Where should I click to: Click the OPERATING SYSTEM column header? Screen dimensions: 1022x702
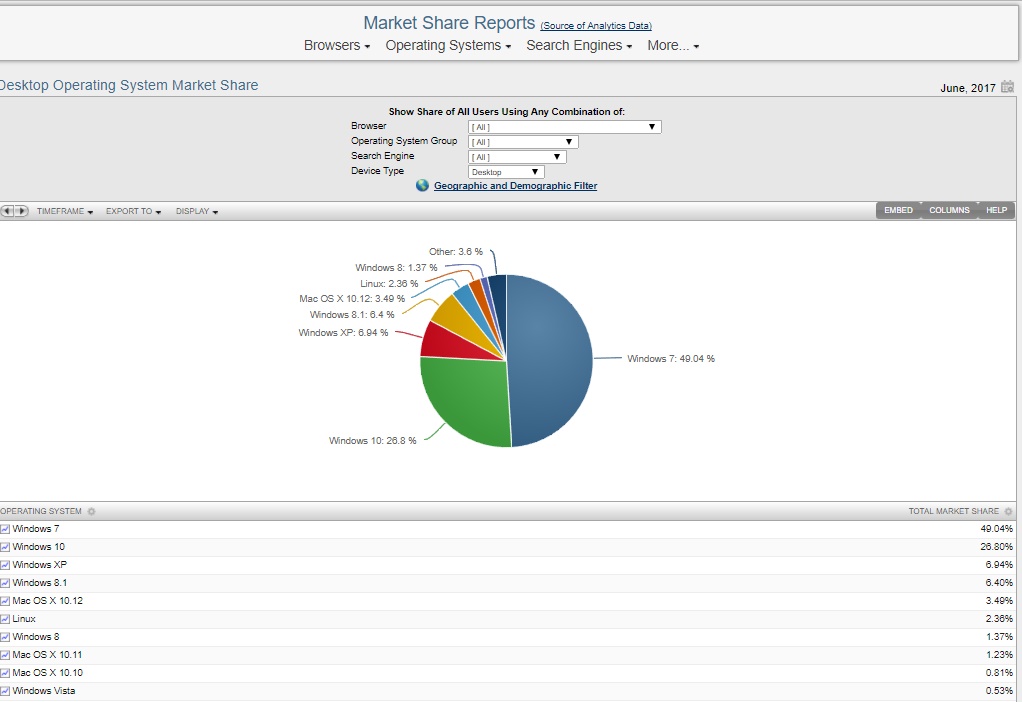point(41,512)
